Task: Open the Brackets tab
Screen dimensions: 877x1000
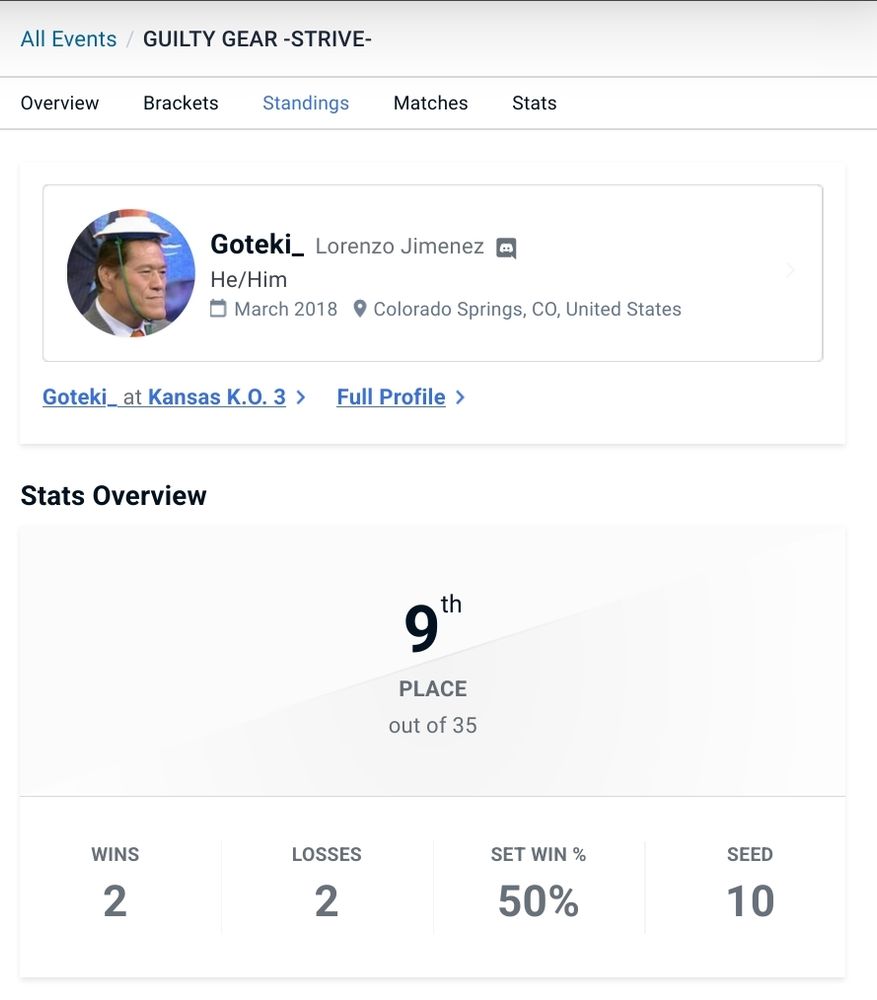Action: point(181,103)
